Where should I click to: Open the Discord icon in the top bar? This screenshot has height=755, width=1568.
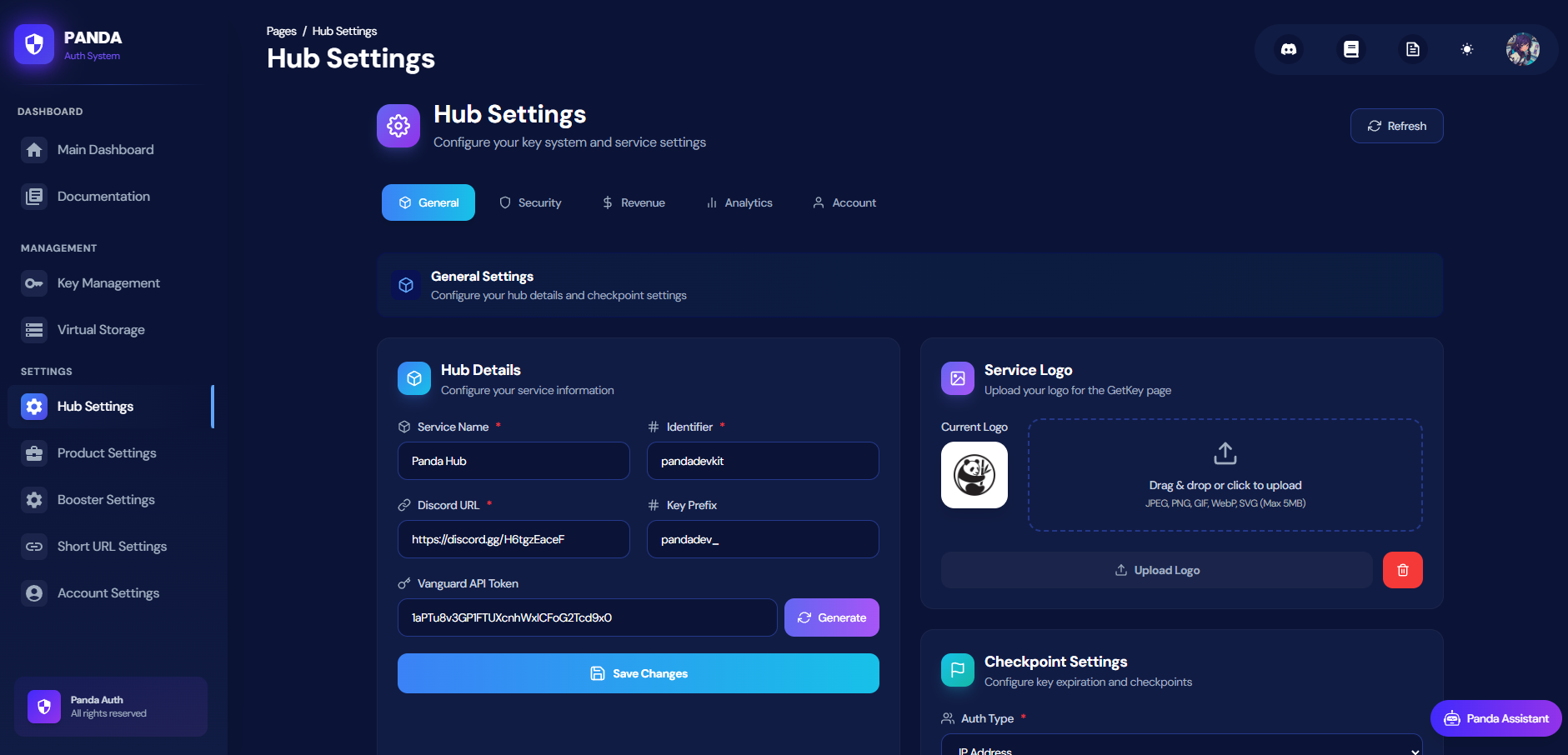coord(1290,49)
